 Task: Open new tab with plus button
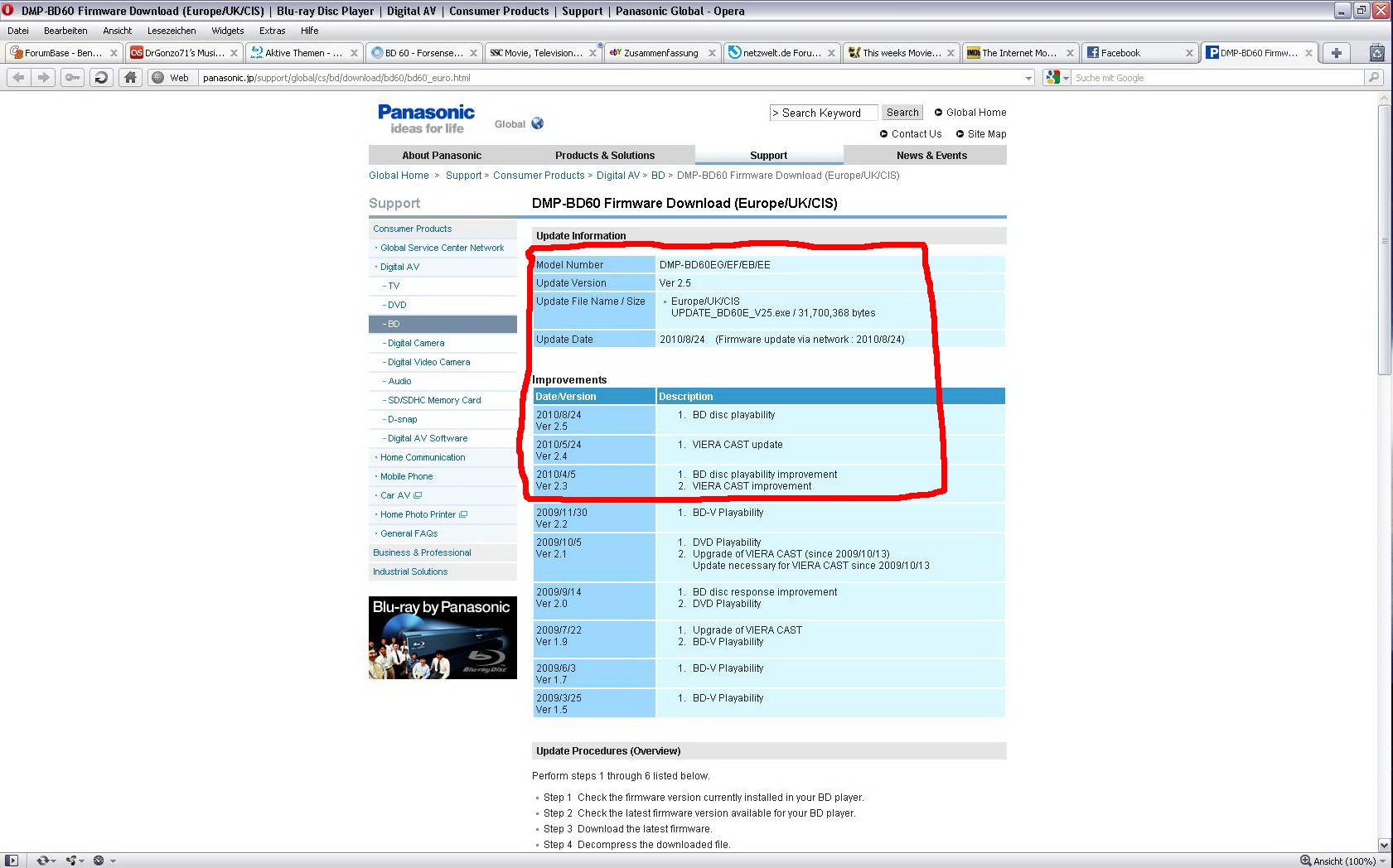click(x=1336, y=52)
